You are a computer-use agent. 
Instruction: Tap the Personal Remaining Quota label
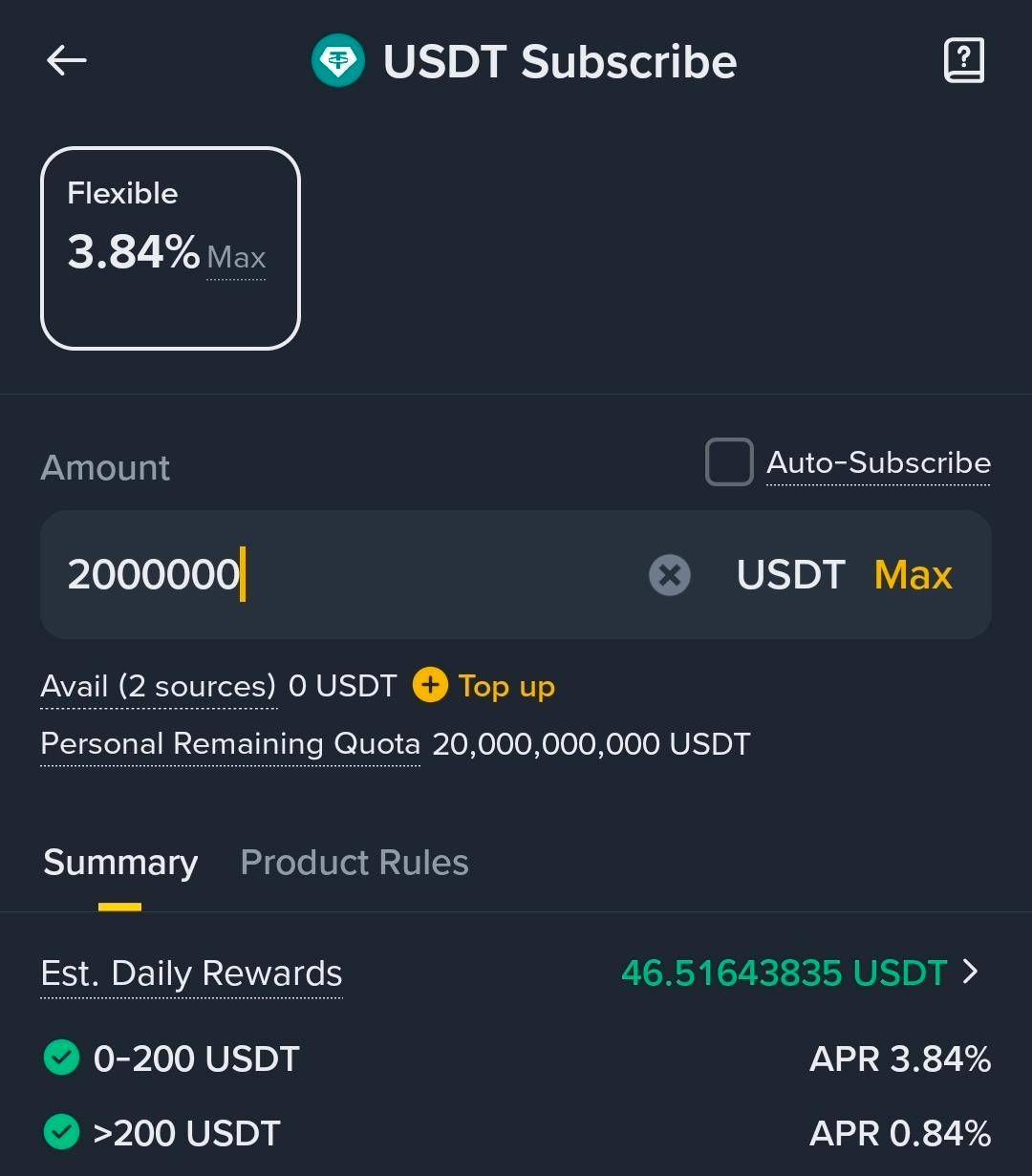click(230, 743)
